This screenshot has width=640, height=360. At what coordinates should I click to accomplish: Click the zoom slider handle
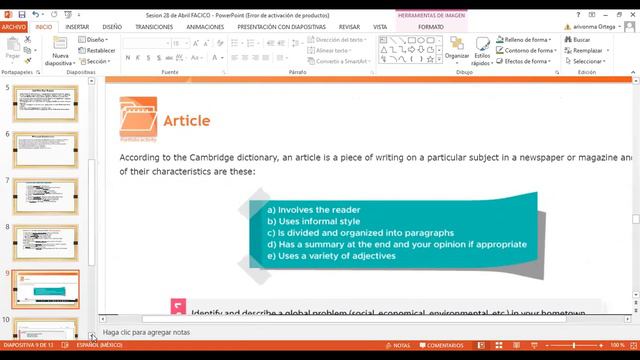(x=574, y=345)
